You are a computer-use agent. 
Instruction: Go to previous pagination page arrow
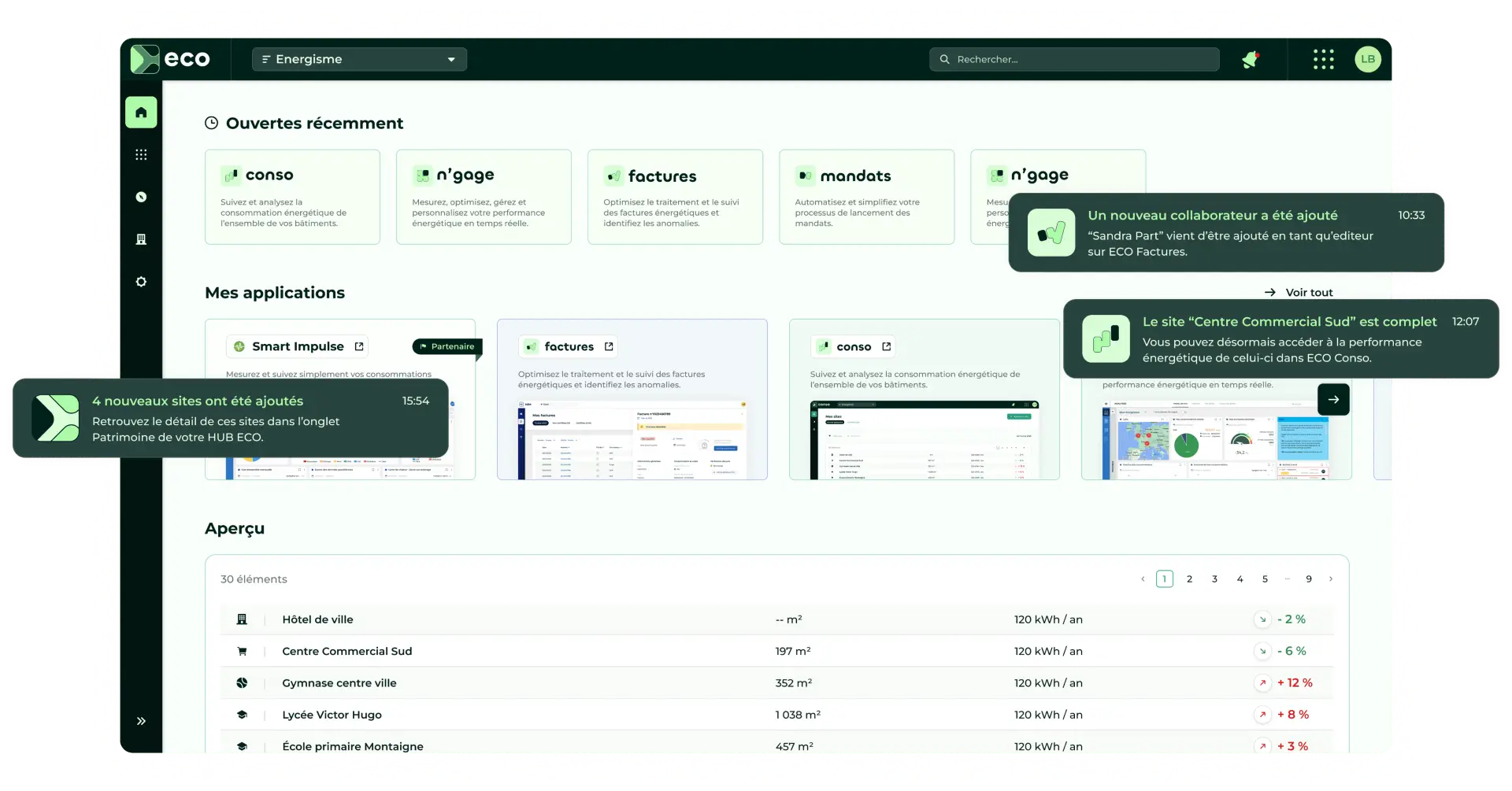pyautogui.click(x=1143, y=579)
